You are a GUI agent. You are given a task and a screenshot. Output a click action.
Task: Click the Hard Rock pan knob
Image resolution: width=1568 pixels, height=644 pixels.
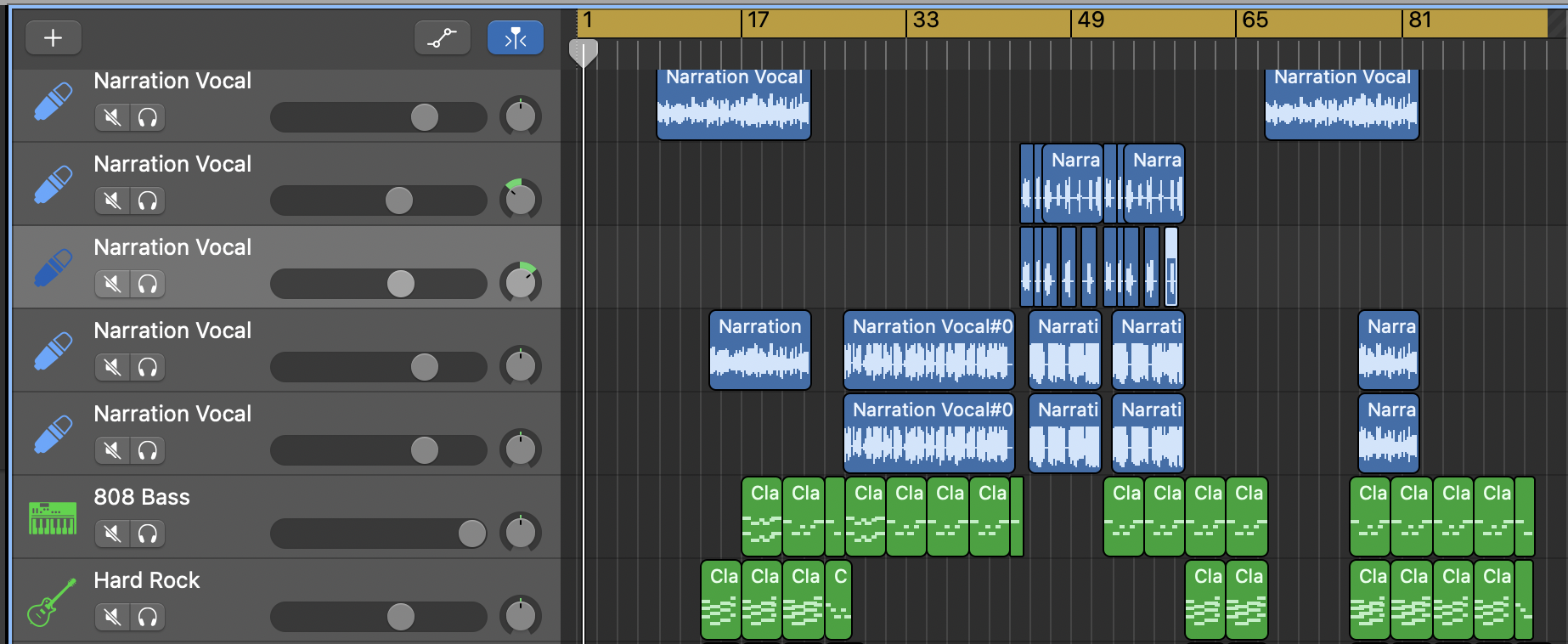[x=520, y=616]
